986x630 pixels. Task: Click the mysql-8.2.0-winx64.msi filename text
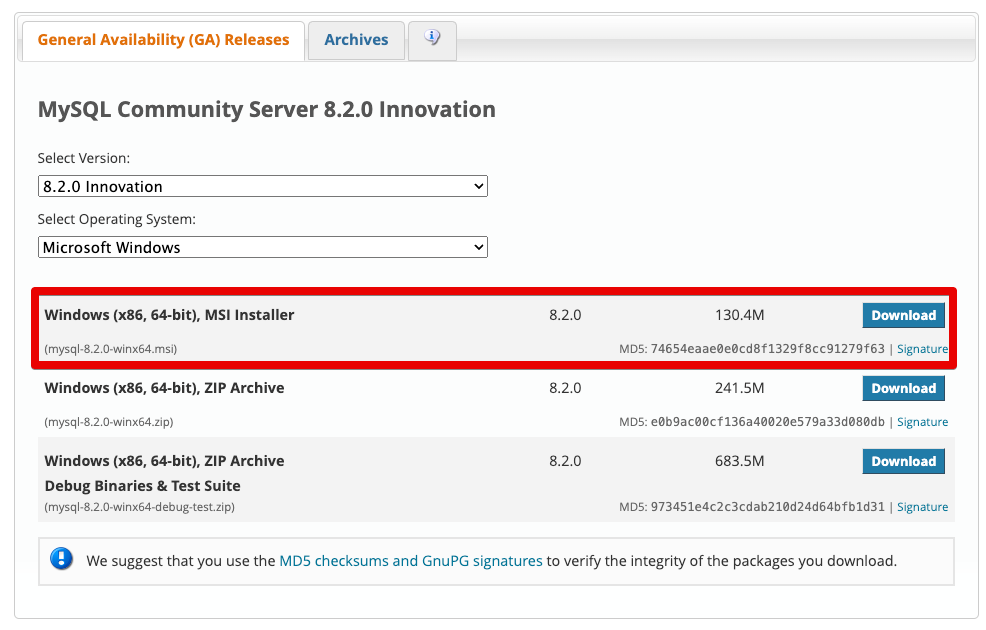111,349
